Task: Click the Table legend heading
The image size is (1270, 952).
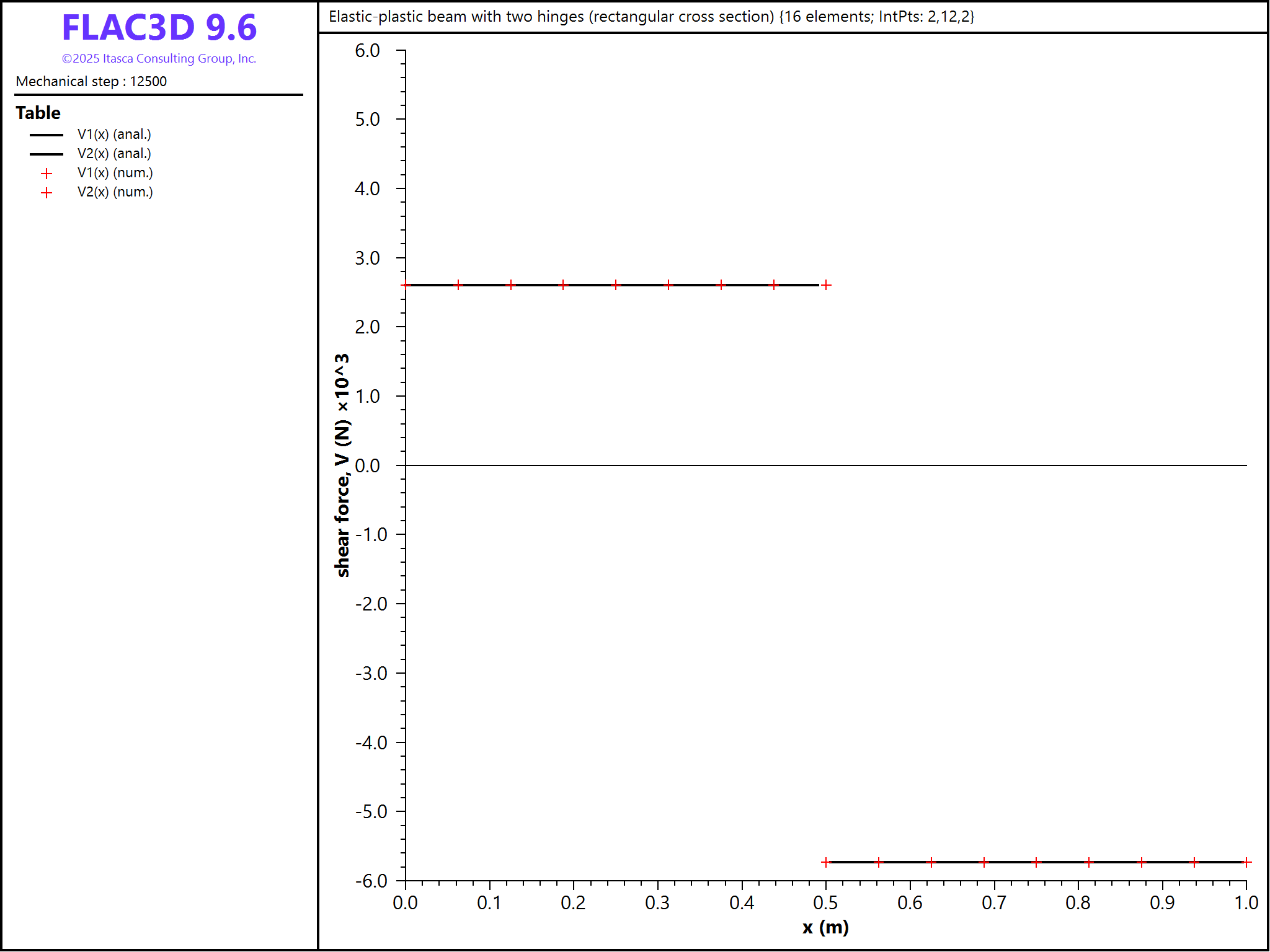Action: click(x=38, y=113)
